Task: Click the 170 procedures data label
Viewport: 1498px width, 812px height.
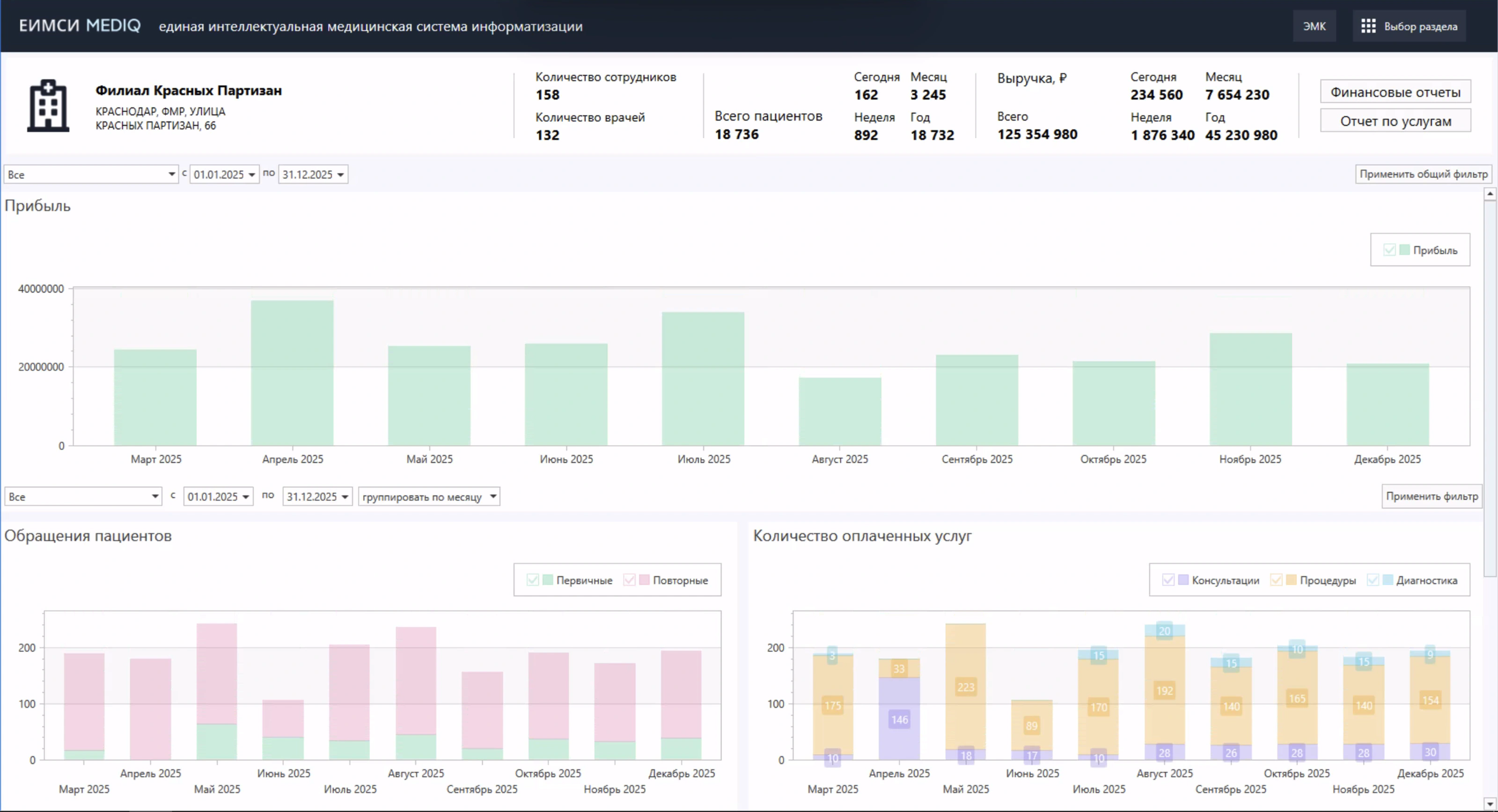Action: click(1099, 707)
